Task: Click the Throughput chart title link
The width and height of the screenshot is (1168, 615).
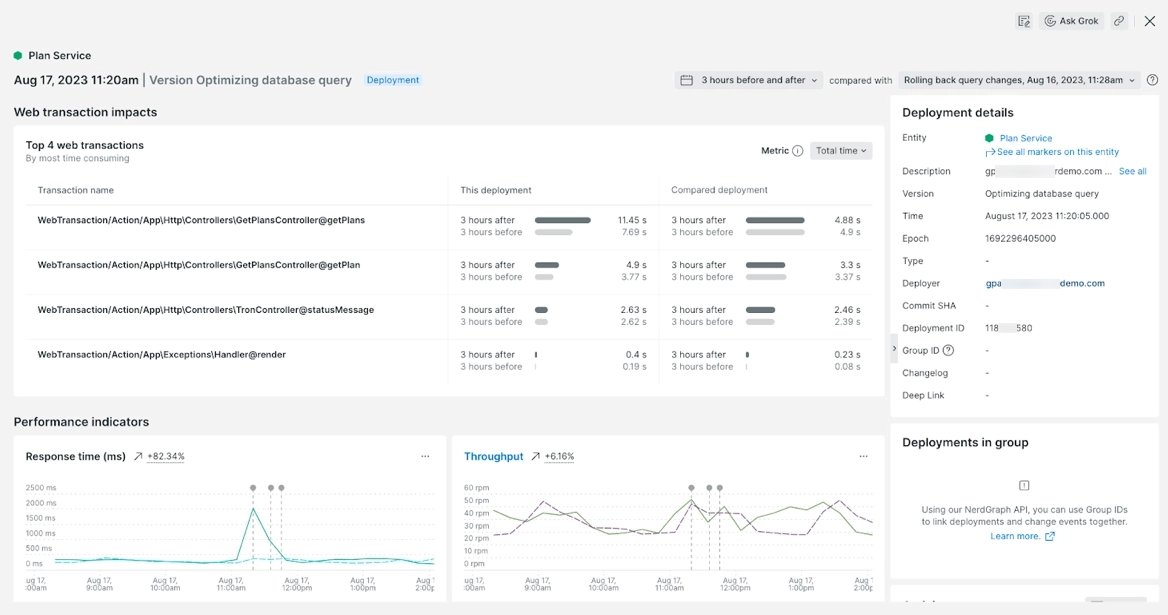Action: (x=494, y=456)
